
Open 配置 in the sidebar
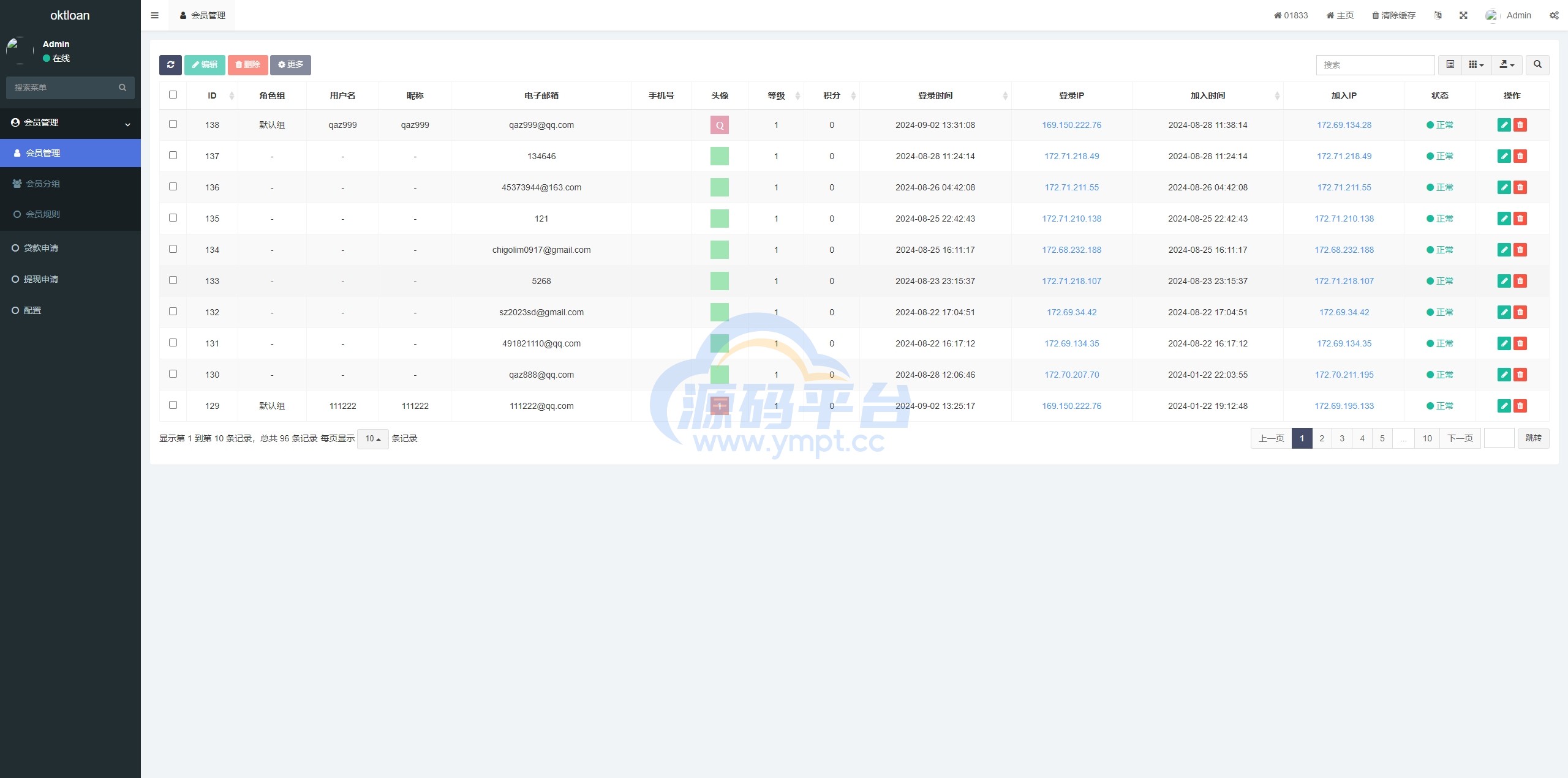(70, 310)
